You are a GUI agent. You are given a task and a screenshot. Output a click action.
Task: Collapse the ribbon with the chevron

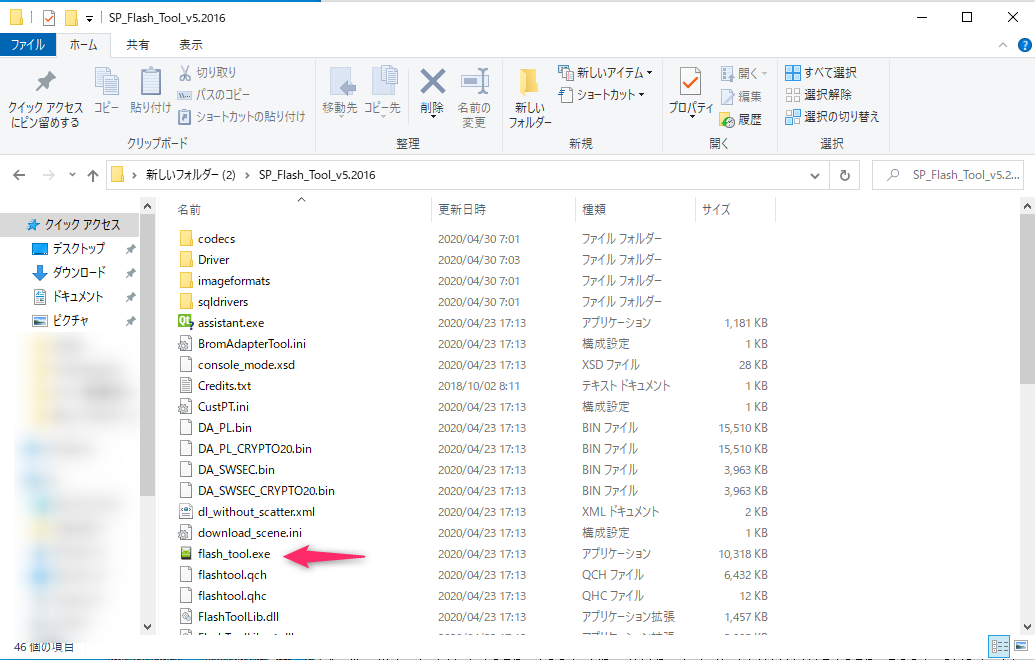(x=1003, y=45)
